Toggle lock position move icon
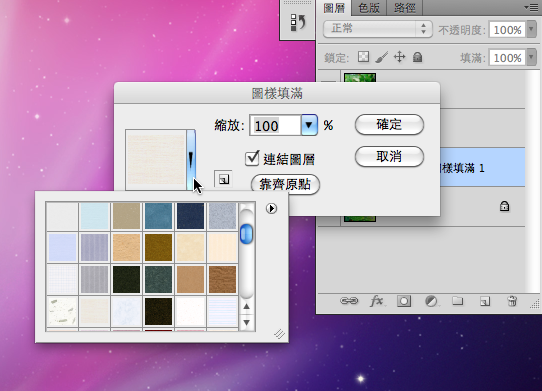 click(399, 57)
